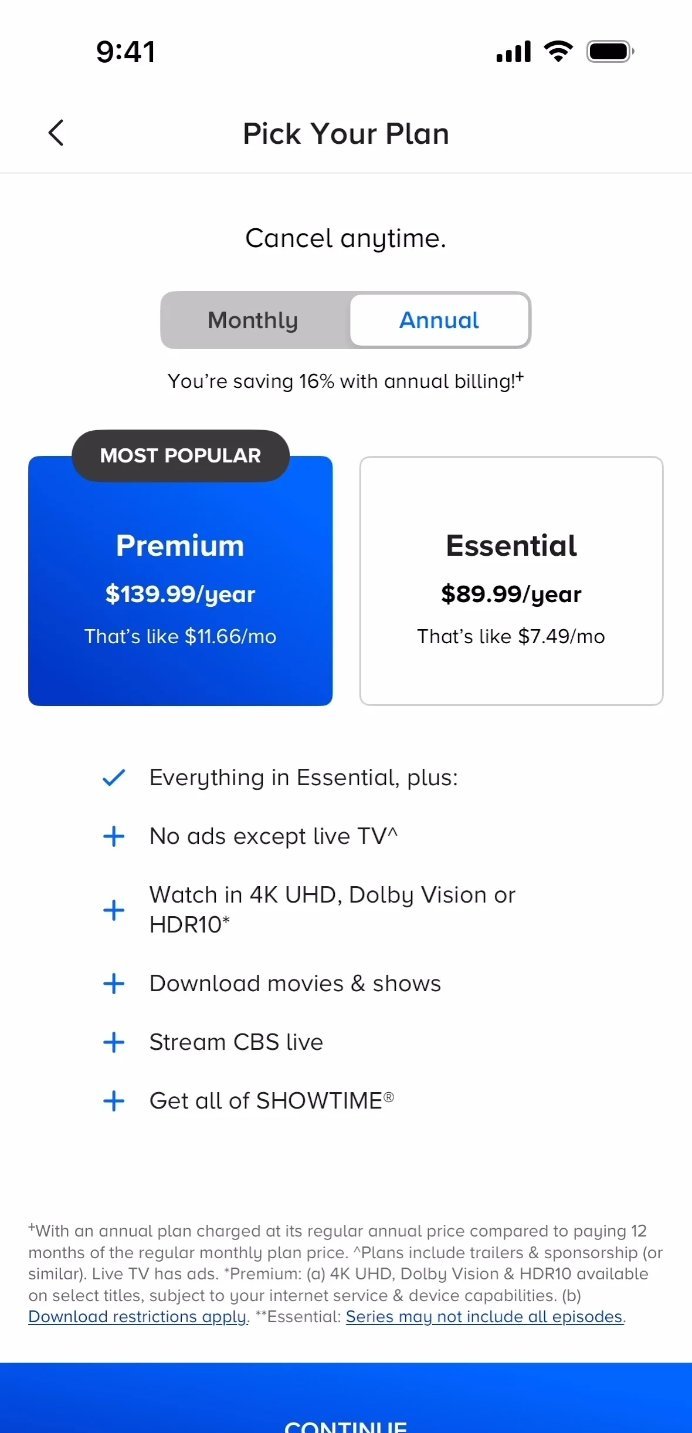
Task: Open Series may not include all episodes link
Action: pyautogui.click(x=485, y=1317)
